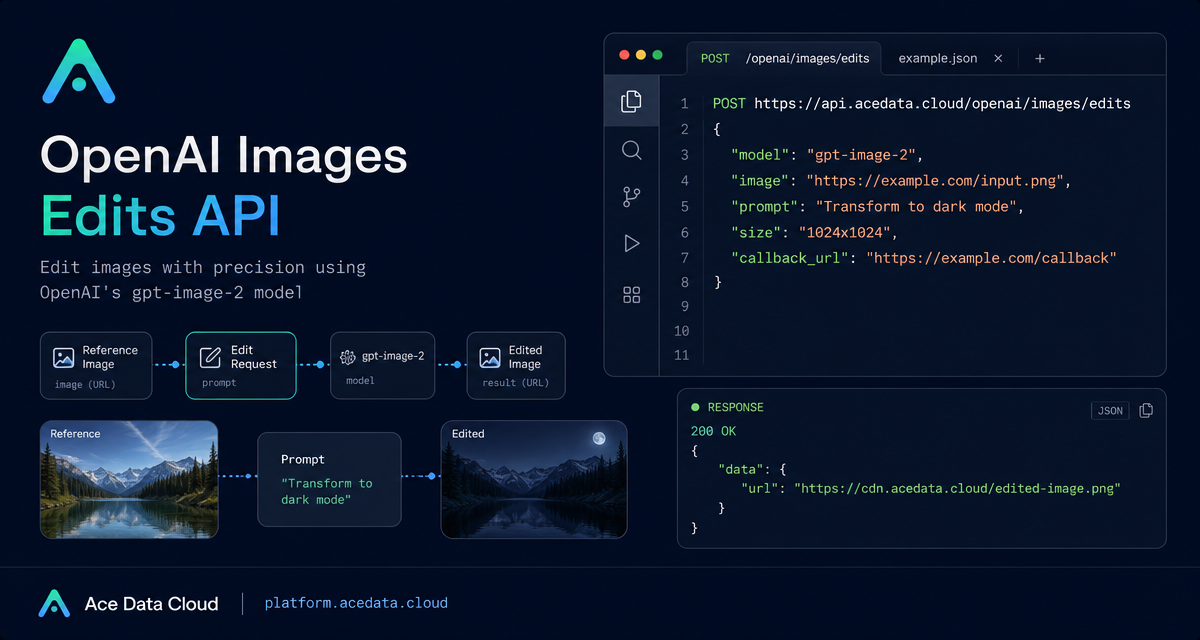Click the api.acedata.cloud POST URL on line 1
Image resolution: width=1200 pixels, height=640 pixels.
click(x=943, y=103)
